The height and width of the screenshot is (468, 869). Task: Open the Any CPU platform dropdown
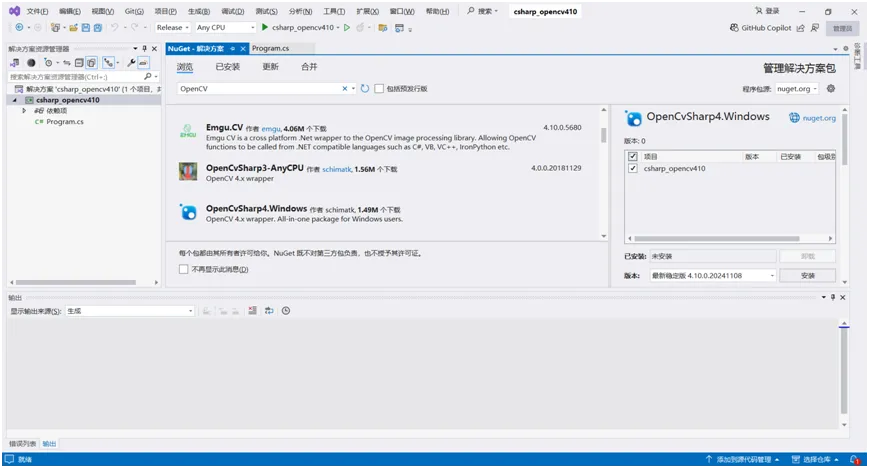tap(226, 27)
